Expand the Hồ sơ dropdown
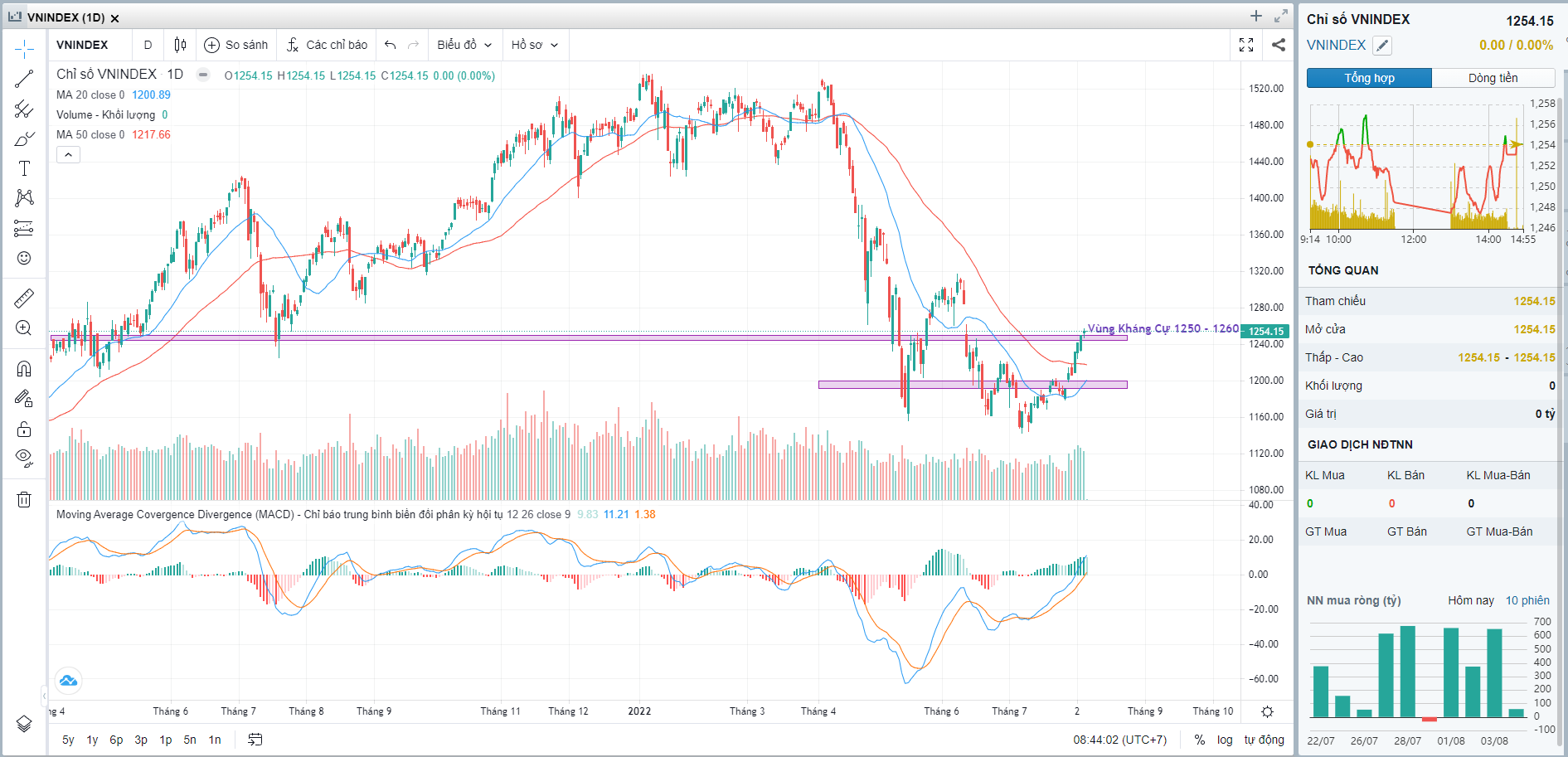This screenshot has width=1568, height=757. [x=535, y=45]
